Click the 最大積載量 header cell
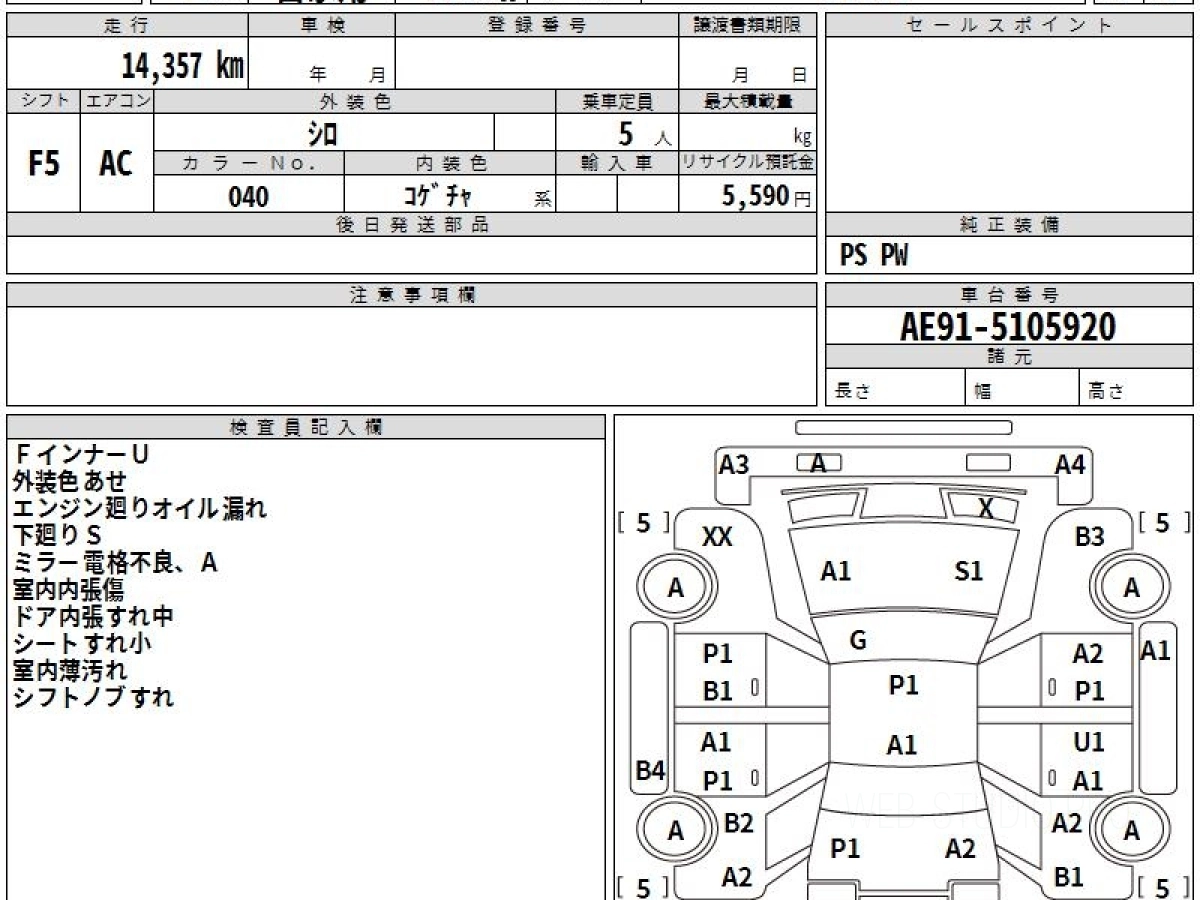 pos(747,102)
